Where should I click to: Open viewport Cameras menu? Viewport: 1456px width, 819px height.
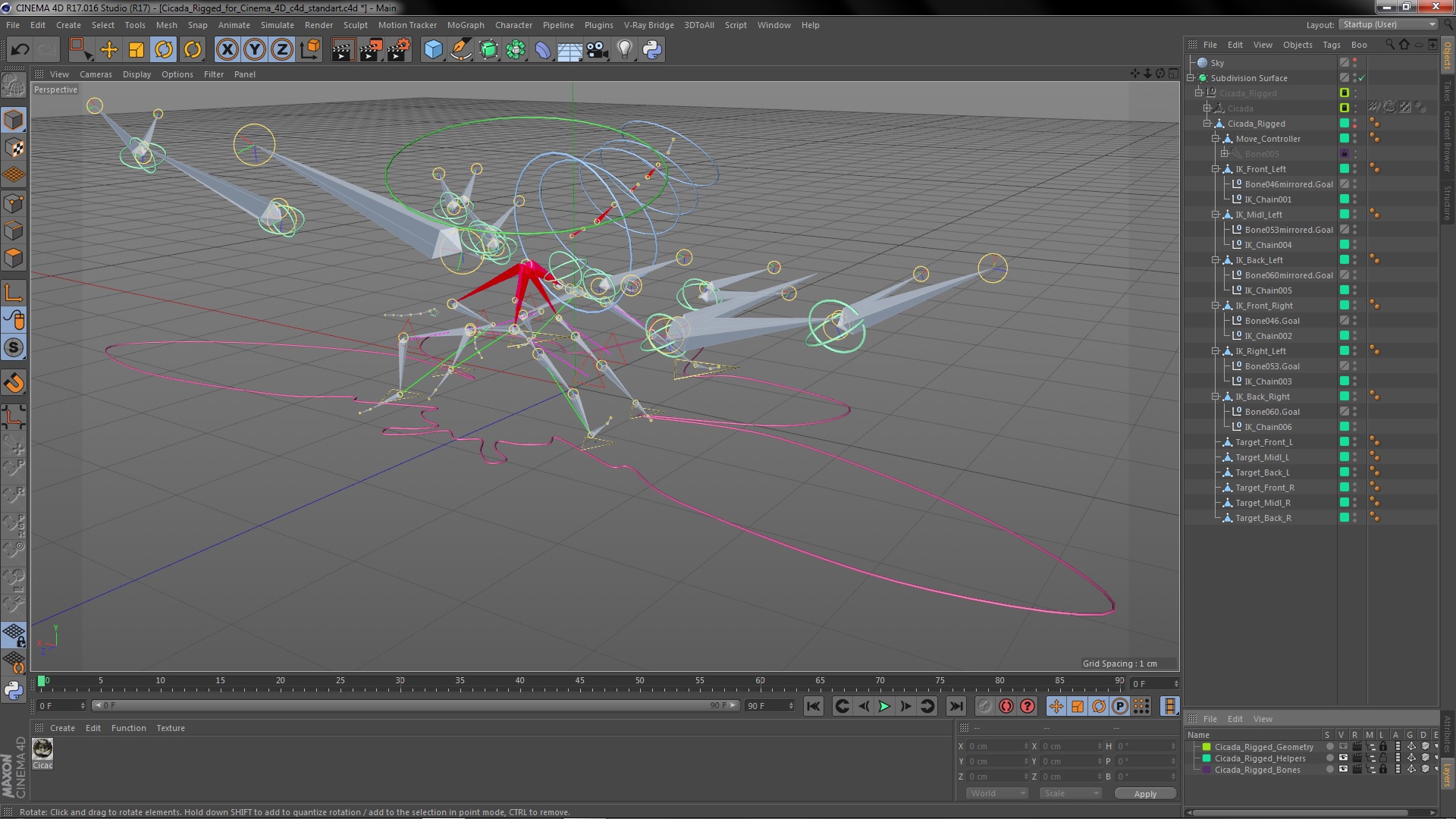pyautogui.click(x=96, y=74)
